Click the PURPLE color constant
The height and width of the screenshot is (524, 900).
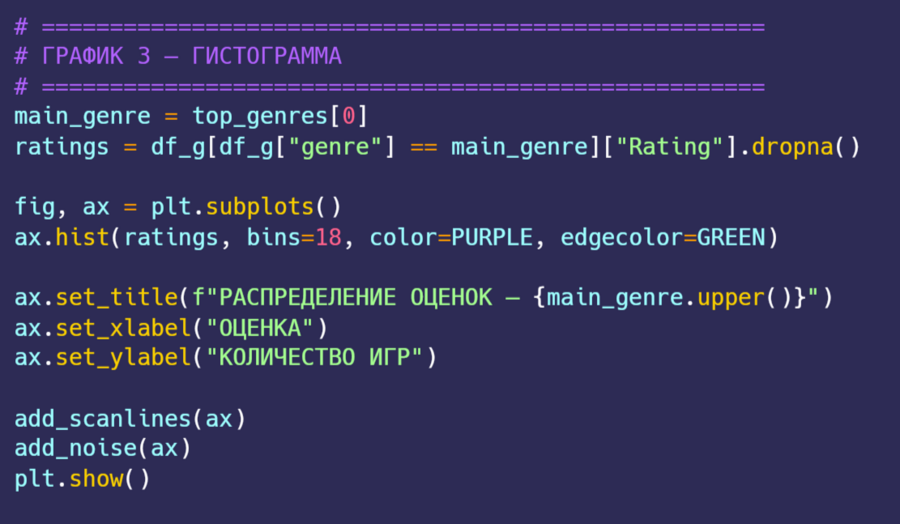pos(493,238)
